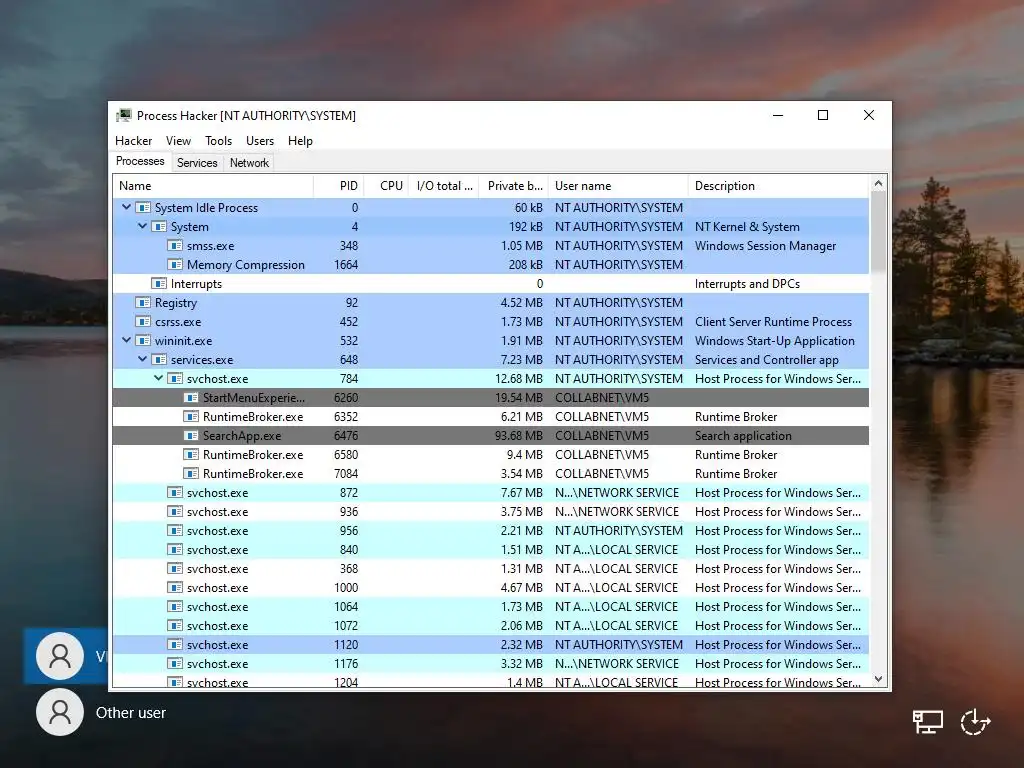Click icon of RuntimeBroker.exe PID 6580
The height and width of the screenshot is (768, 1024).
(191, 455)
